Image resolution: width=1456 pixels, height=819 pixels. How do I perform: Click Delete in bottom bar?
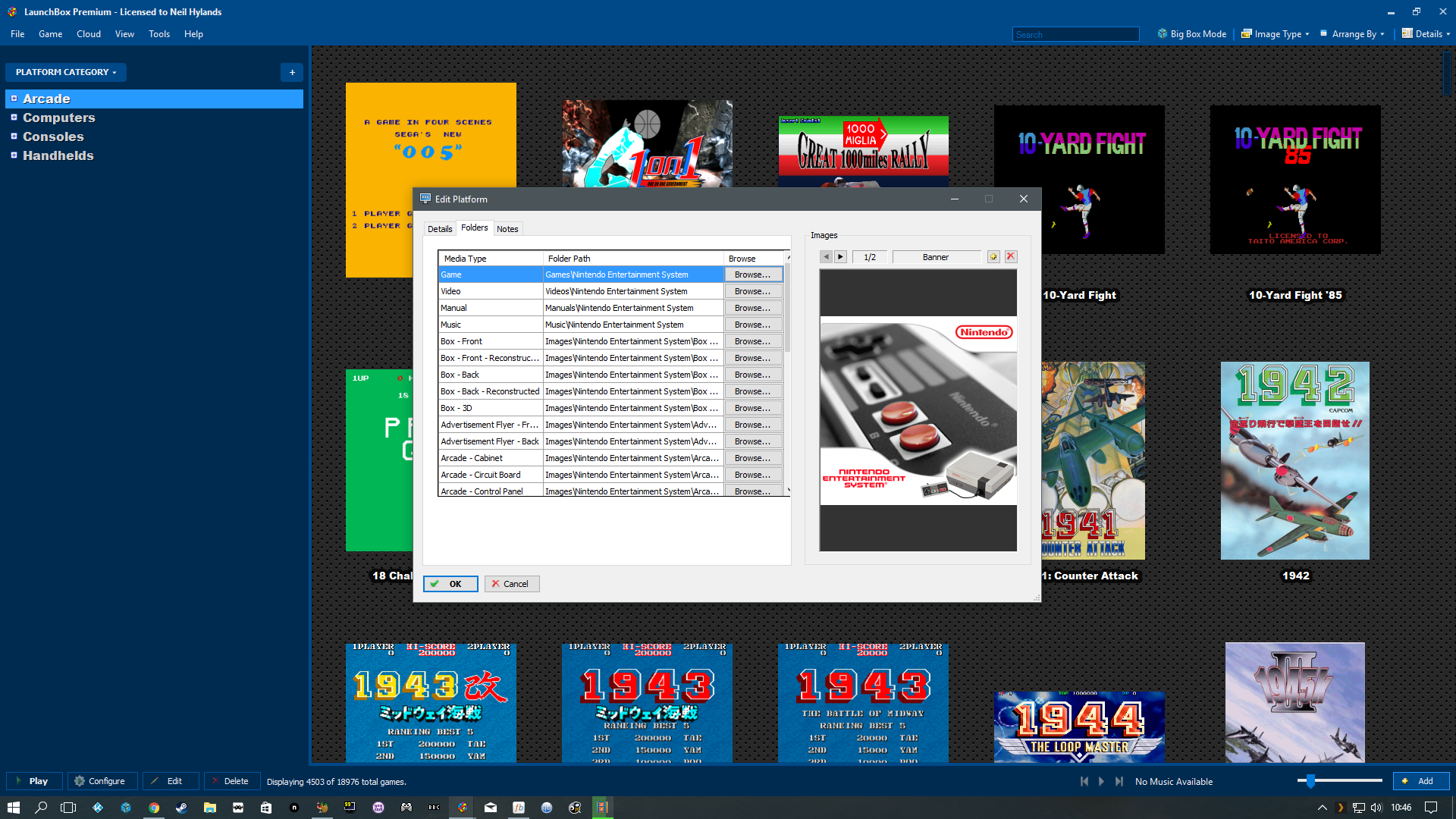[x=231, y=781]
